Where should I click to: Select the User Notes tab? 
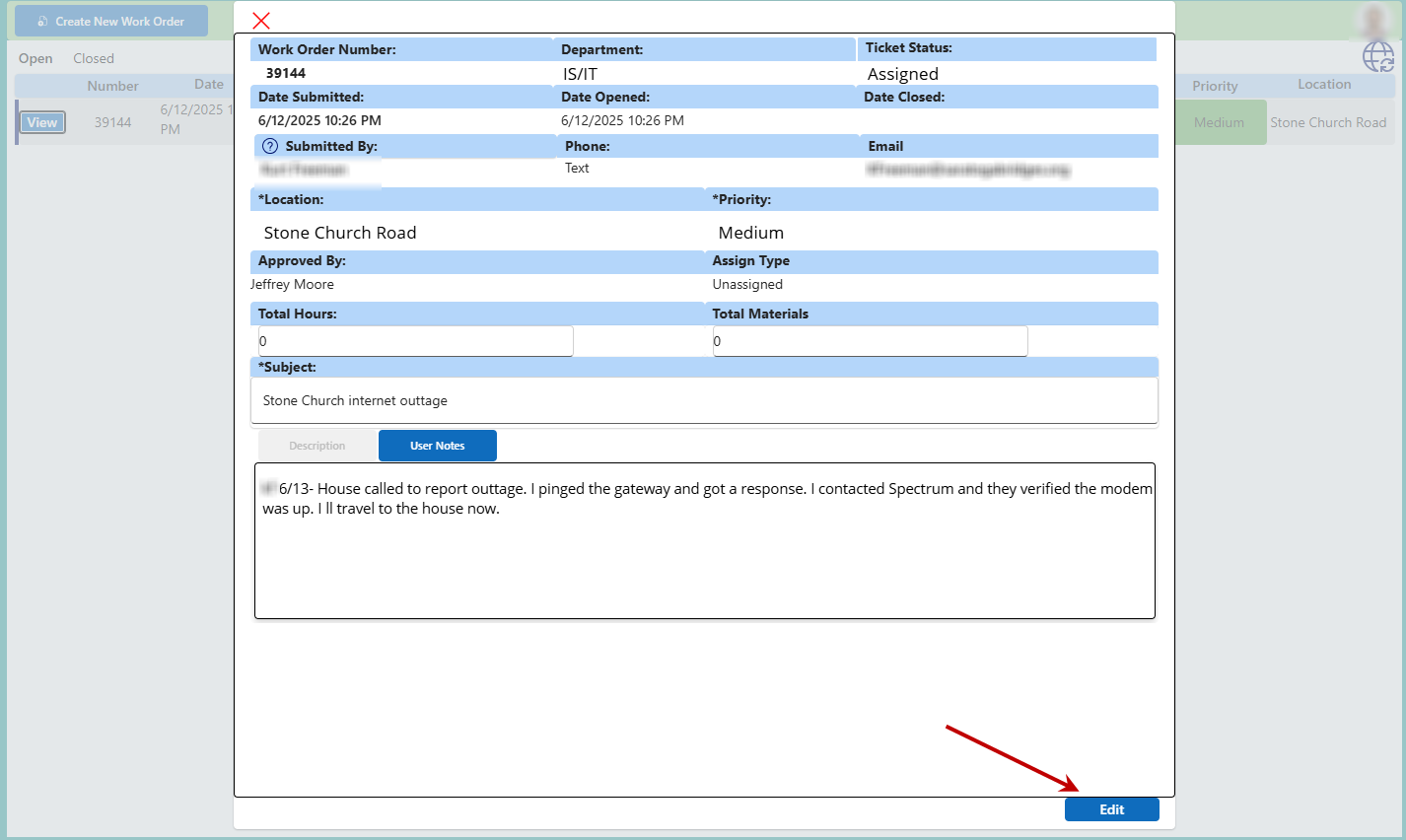[x=437, y=446]
